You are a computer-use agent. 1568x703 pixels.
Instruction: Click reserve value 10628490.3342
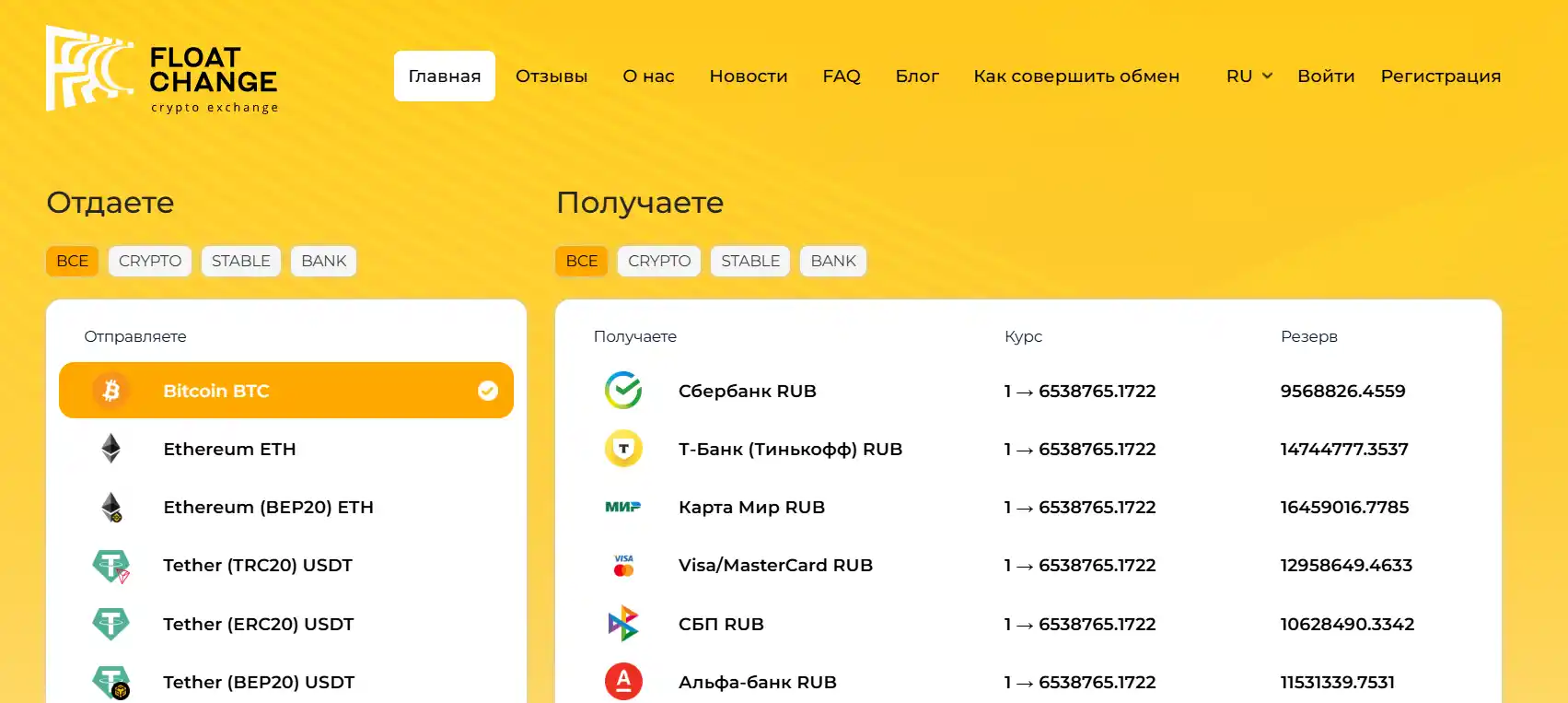1347,624
